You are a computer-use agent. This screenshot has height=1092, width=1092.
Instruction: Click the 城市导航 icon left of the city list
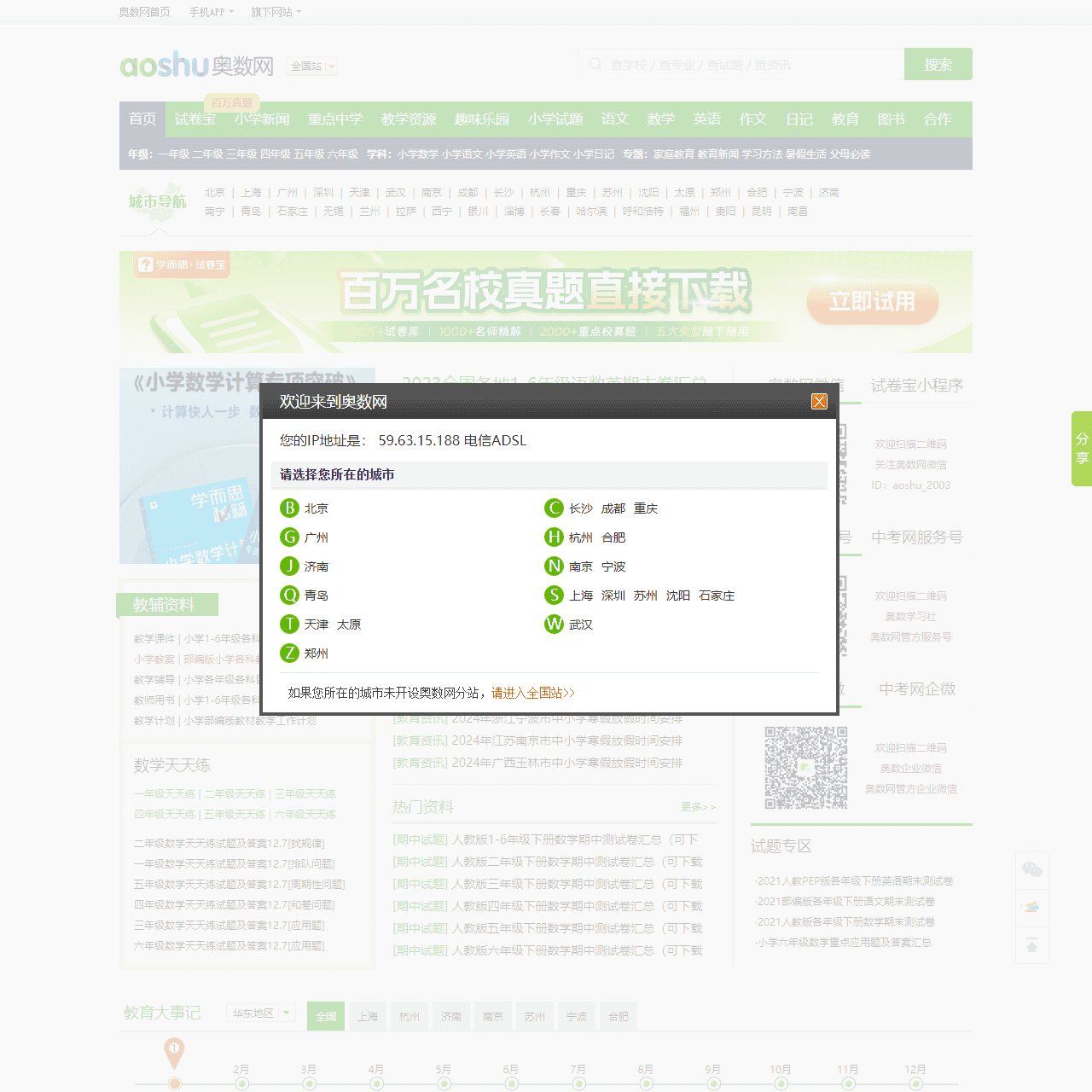tap(157, 202)
